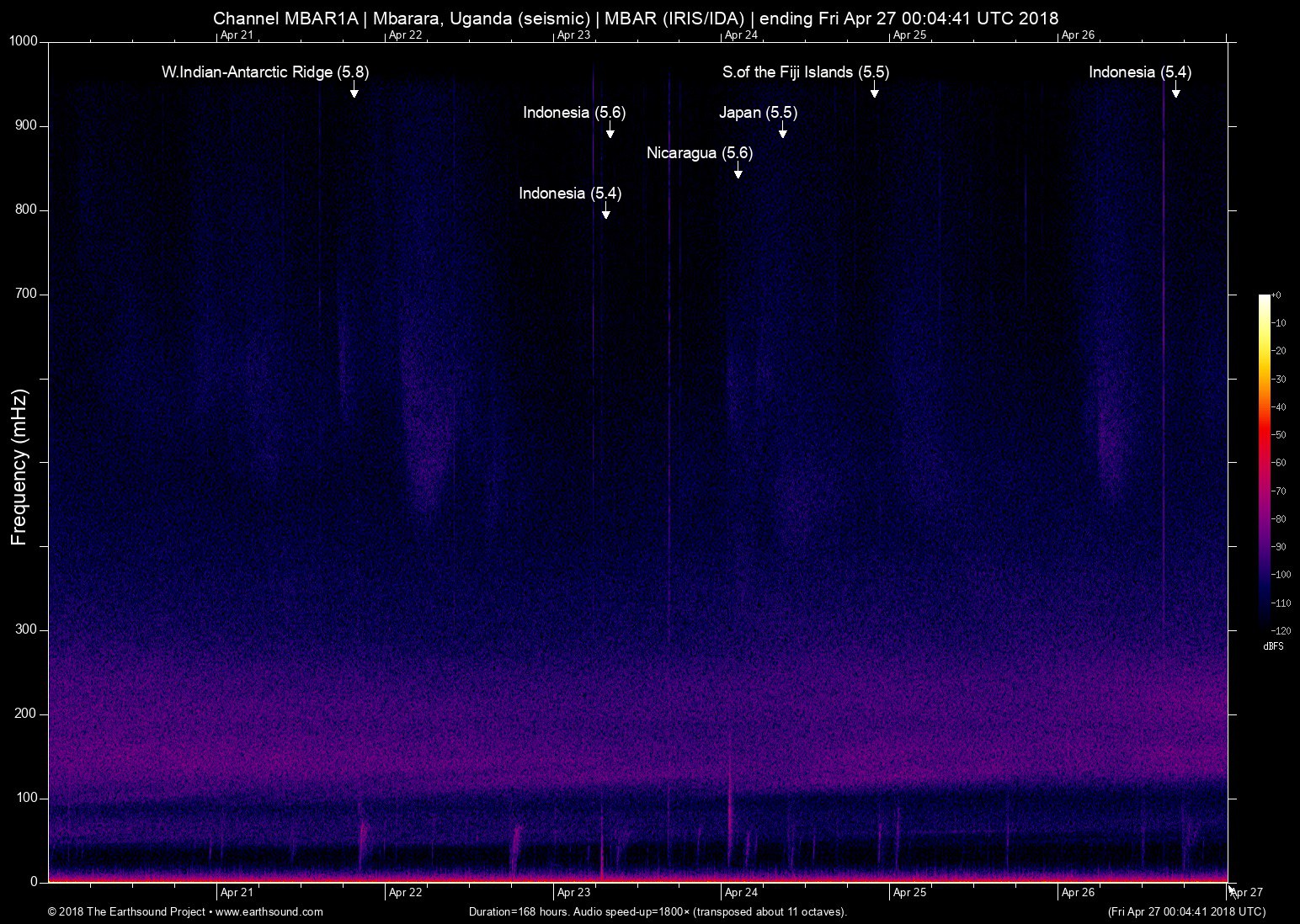This screenshot has height=924, width=1300.
Task: Click the Frequency (mHz) axis label
Action: pos(19,467)
